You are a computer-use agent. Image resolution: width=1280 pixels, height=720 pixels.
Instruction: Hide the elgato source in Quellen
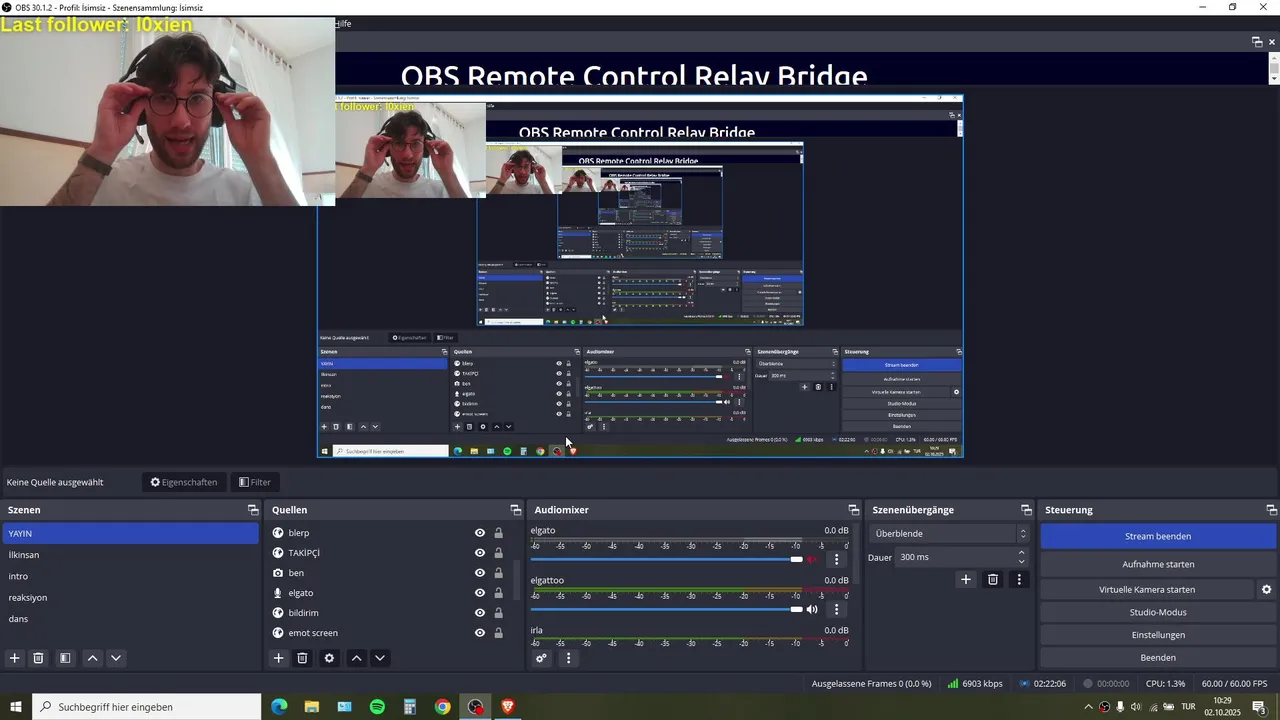click(480, 593)
